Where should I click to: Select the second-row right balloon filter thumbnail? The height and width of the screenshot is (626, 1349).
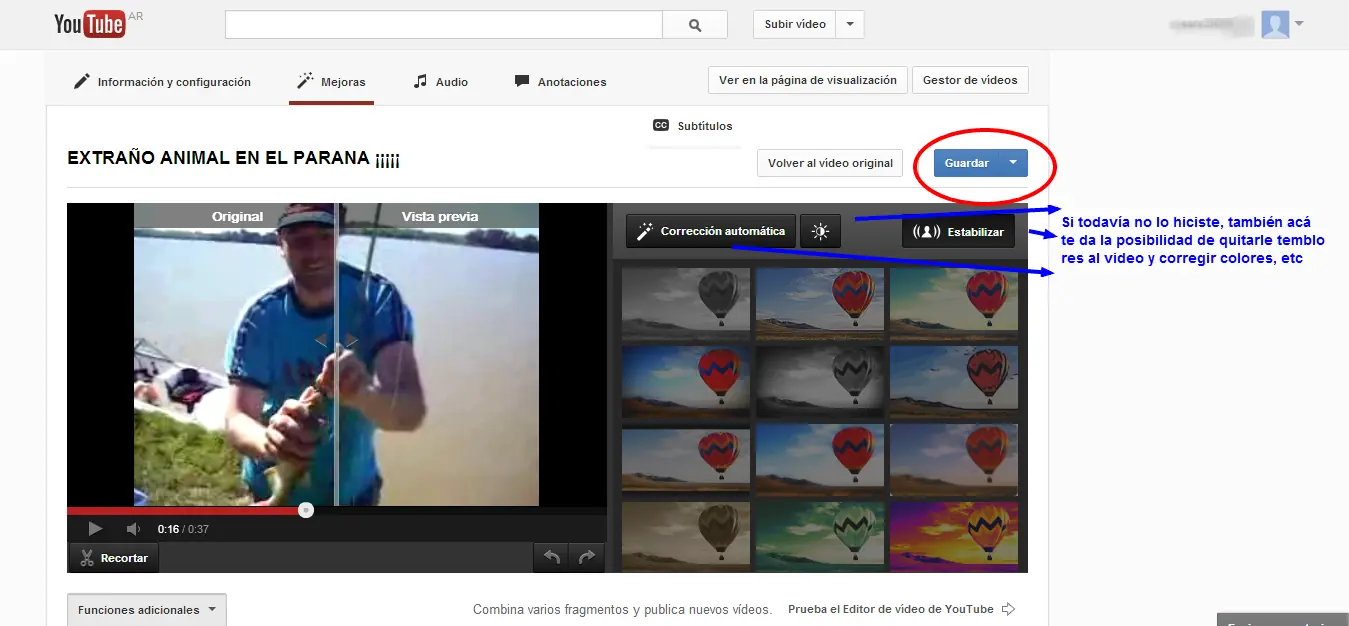954,382
